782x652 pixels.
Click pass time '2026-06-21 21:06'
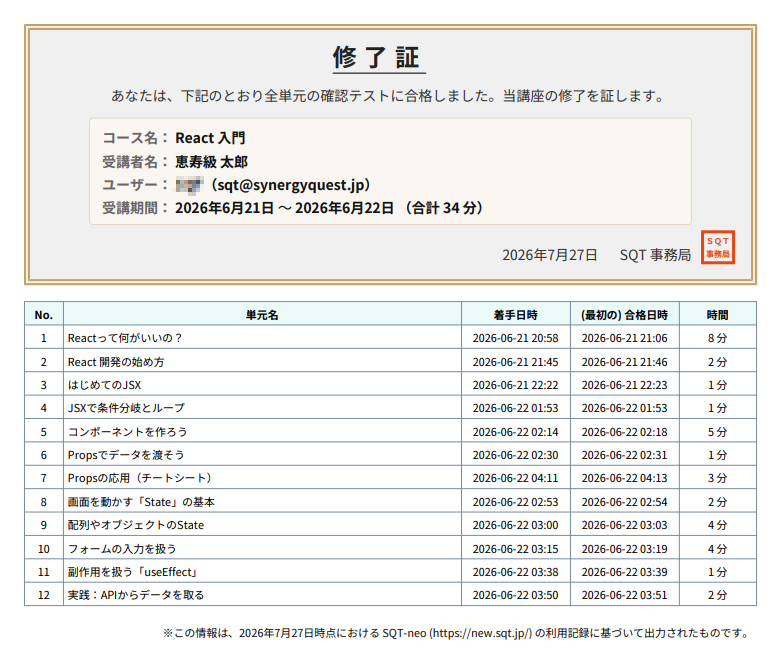(624, 338)
